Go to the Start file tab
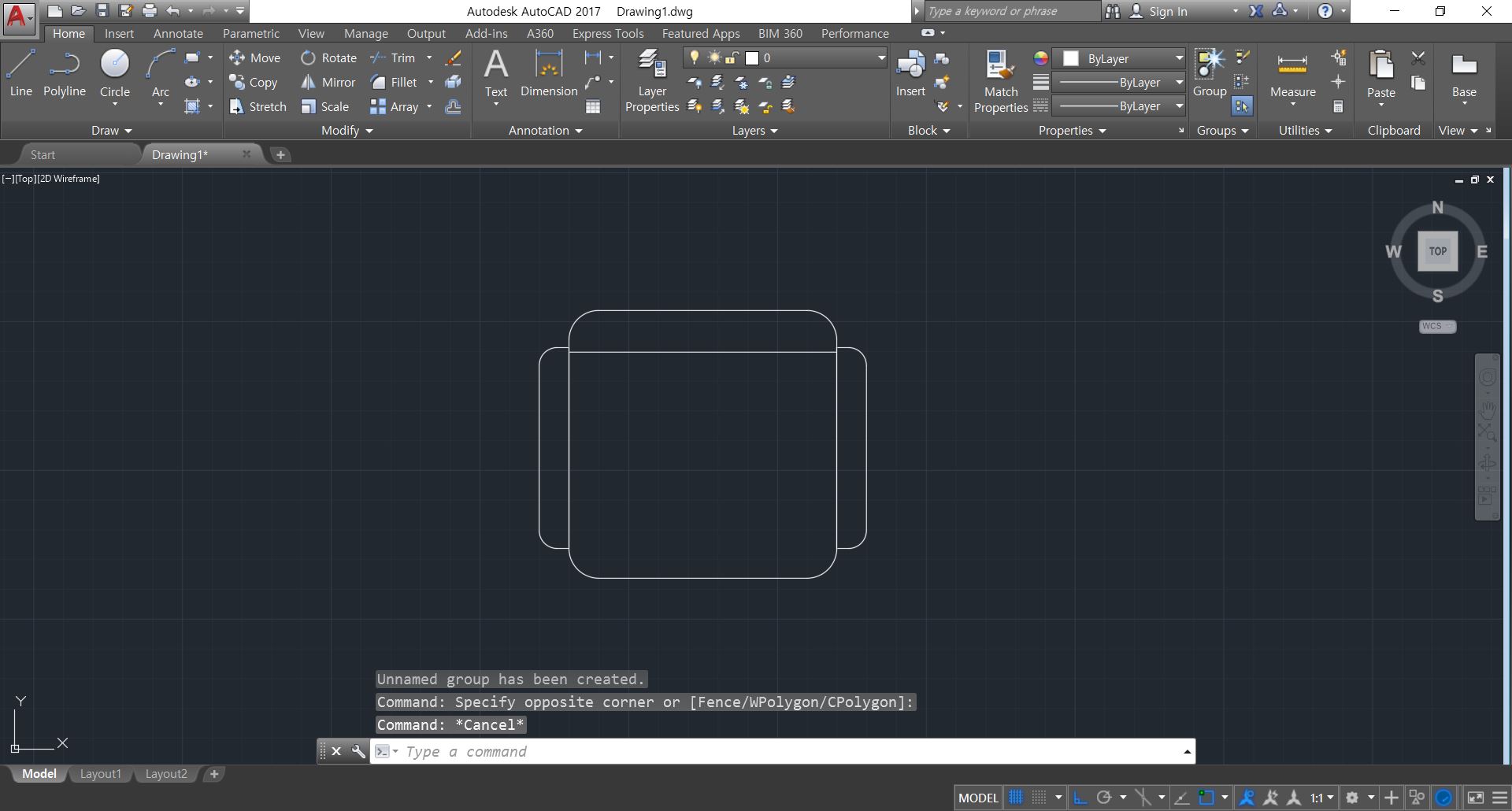 (43, 154)
